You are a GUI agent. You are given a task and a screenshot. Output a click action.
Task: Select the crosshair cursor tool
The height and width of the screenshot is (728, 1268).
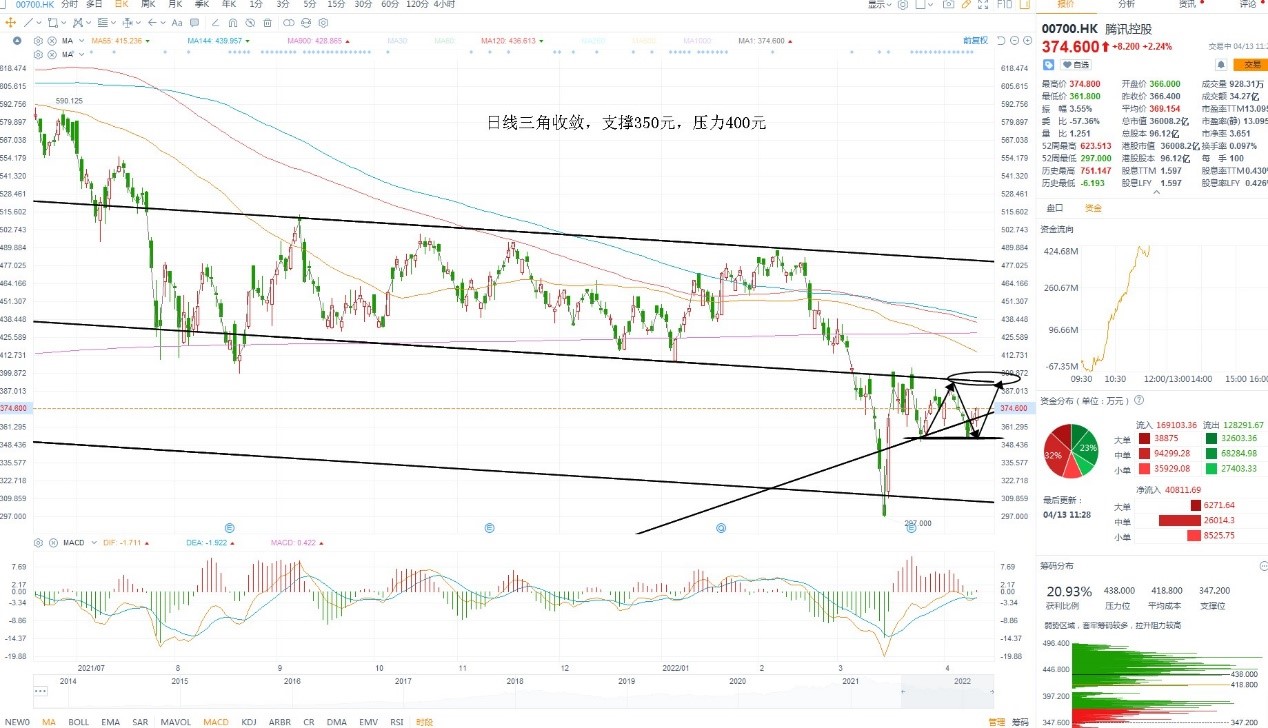(11, 22)
